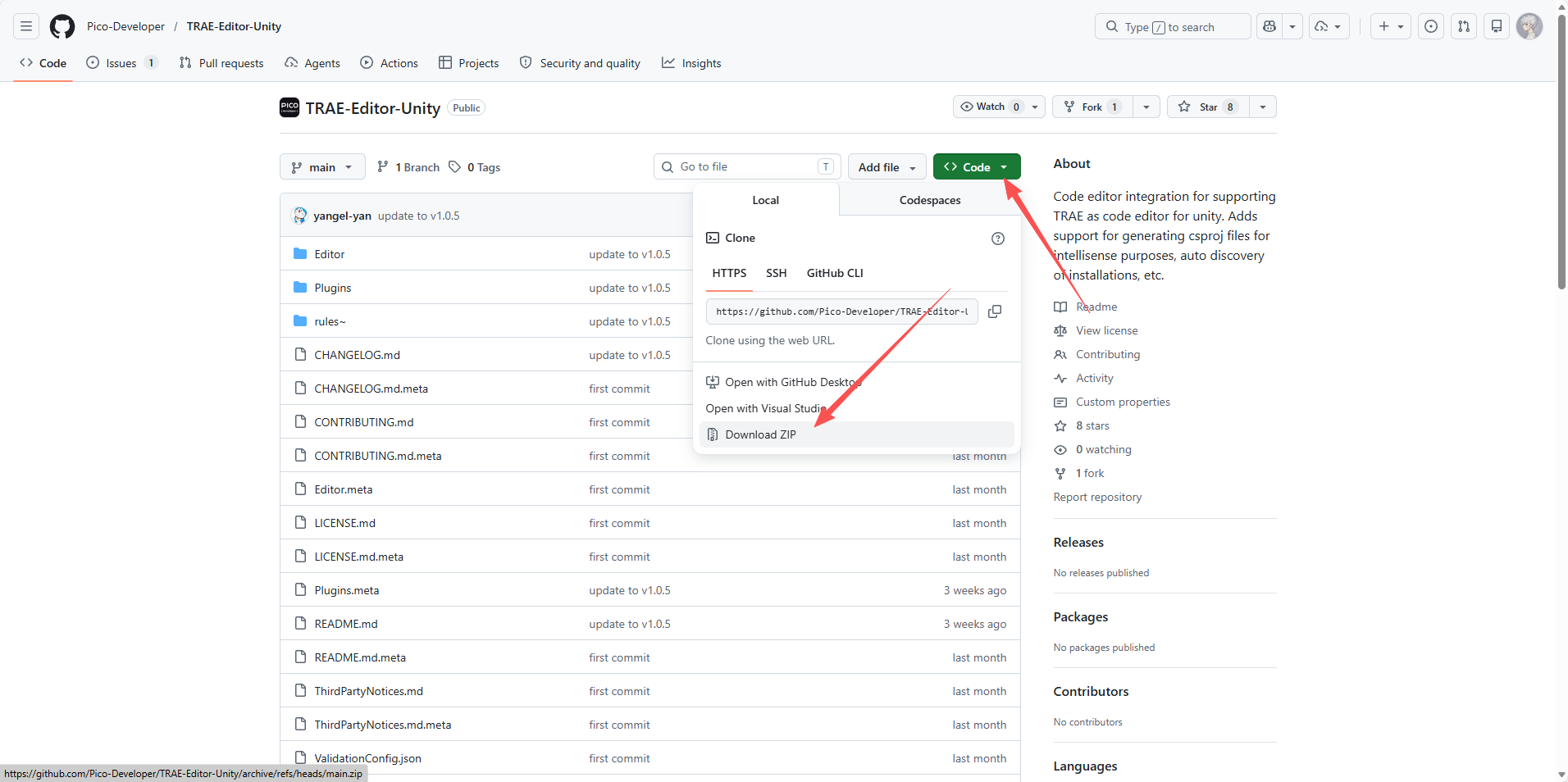1568x782 pixels.
Task: Click the yangel-yan commit author avatar
Action: (300, 216)
